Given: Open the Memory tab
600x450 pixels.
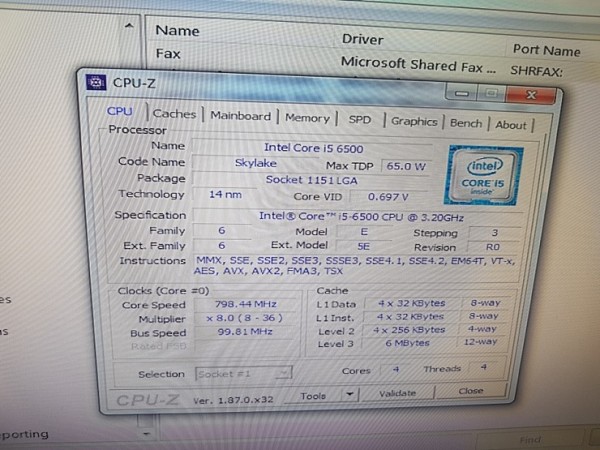Looking at the screenshot, I should (x=307, y=118).
